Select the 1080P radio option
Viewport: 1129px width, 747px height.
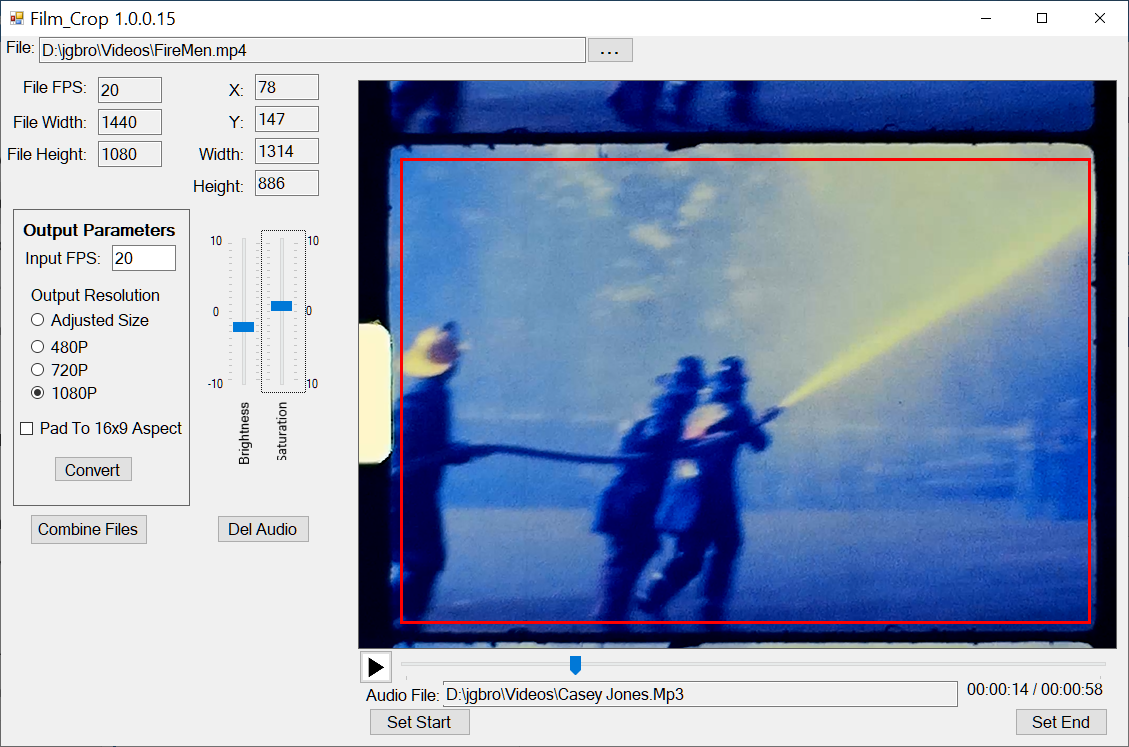(x=37, y=393)
